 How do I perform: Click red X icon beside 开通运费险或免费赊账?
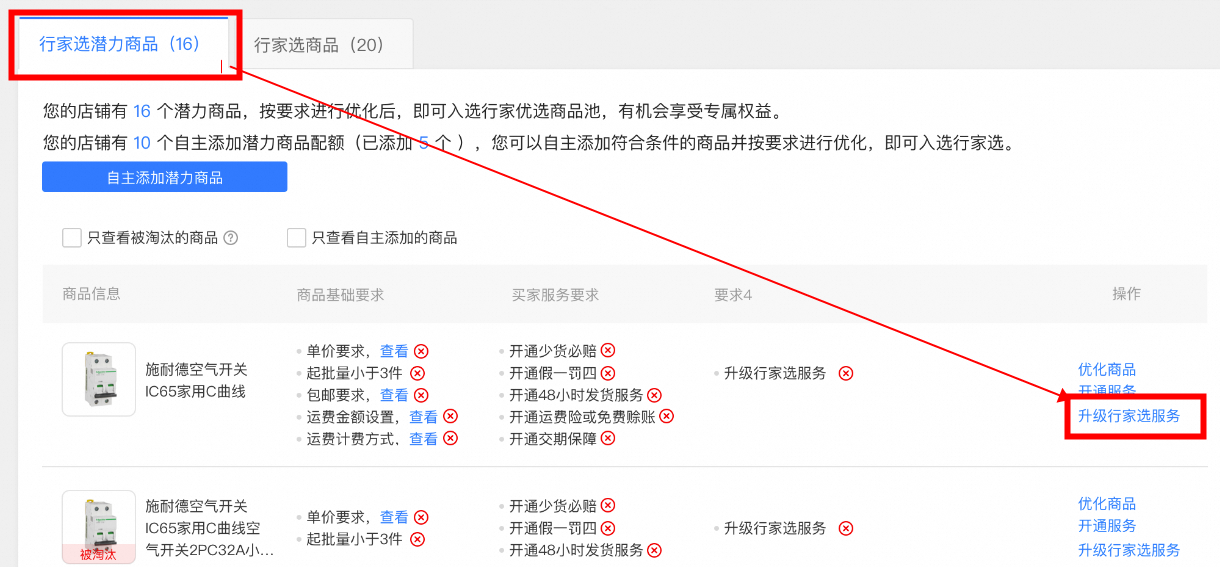point(667,416)
